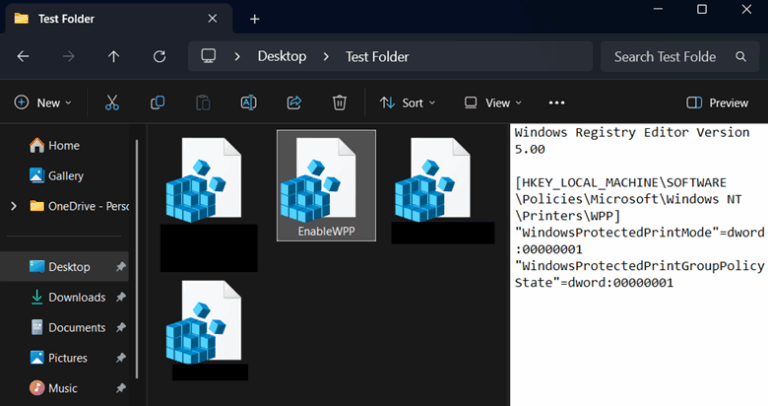This screenshot has height=406, width=768.
Task: Open the View dropdown menu
Action: (x=493, y=103)
